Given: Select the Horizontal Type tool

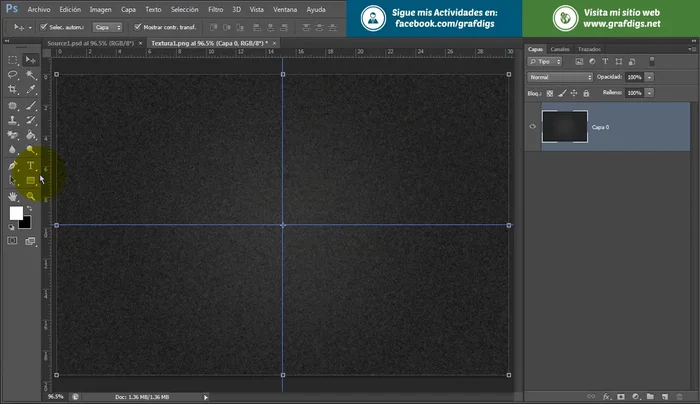Looking at the screenshot, I should pos(31,165).
